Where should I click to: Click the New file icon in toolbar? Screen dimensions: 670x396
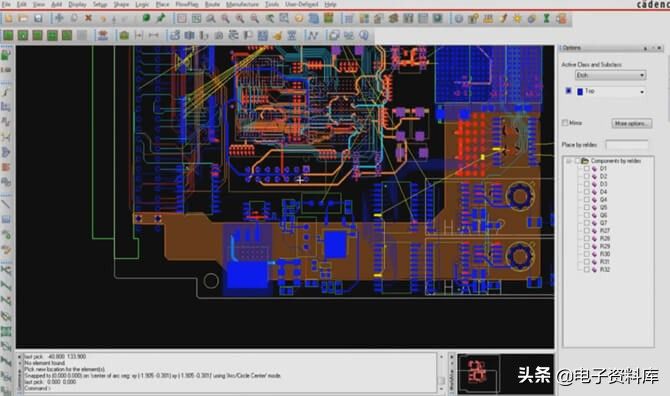click(9, 19)
